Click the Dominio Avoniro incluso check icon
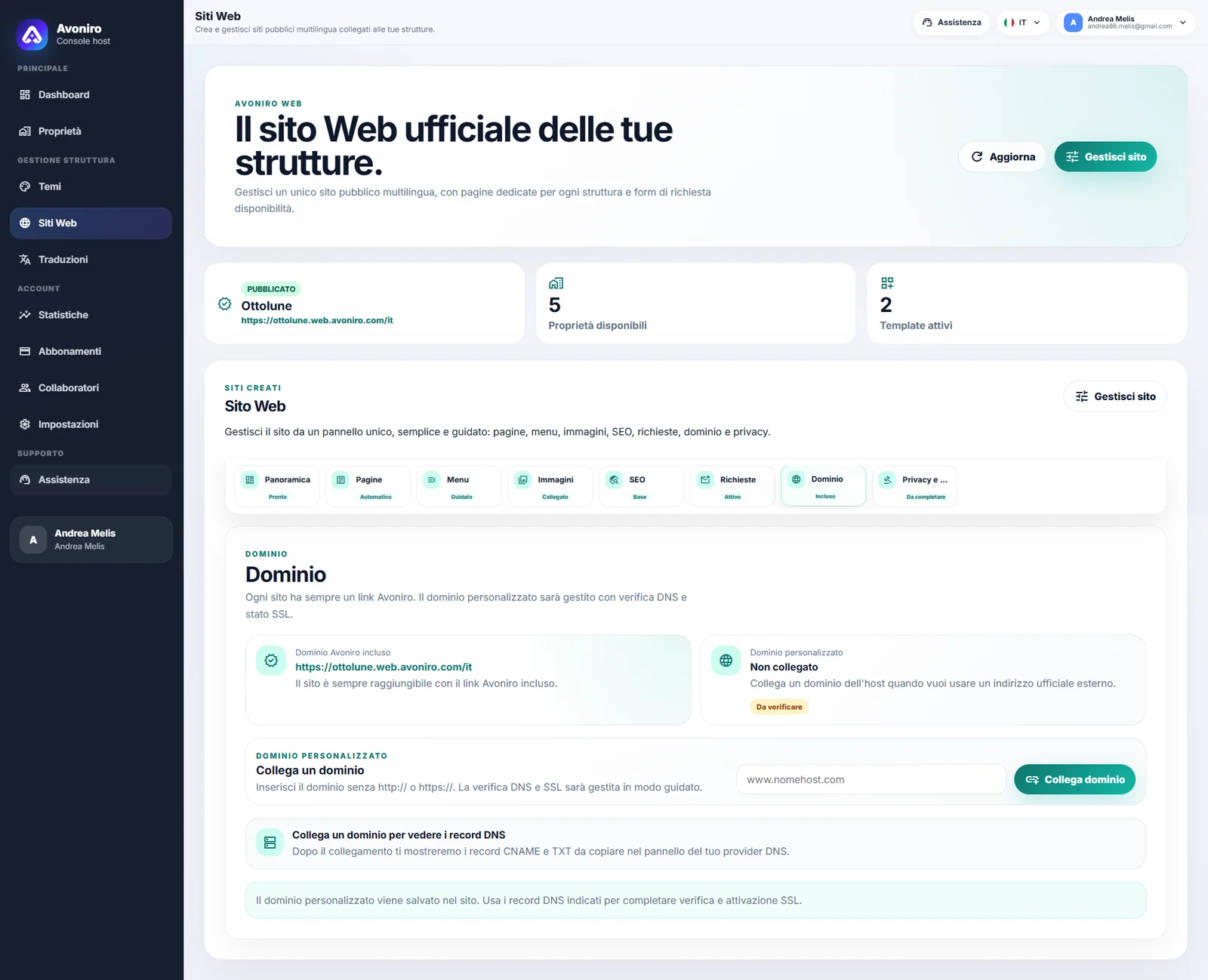The image size is (1208, 980). [x=271, y=661]
